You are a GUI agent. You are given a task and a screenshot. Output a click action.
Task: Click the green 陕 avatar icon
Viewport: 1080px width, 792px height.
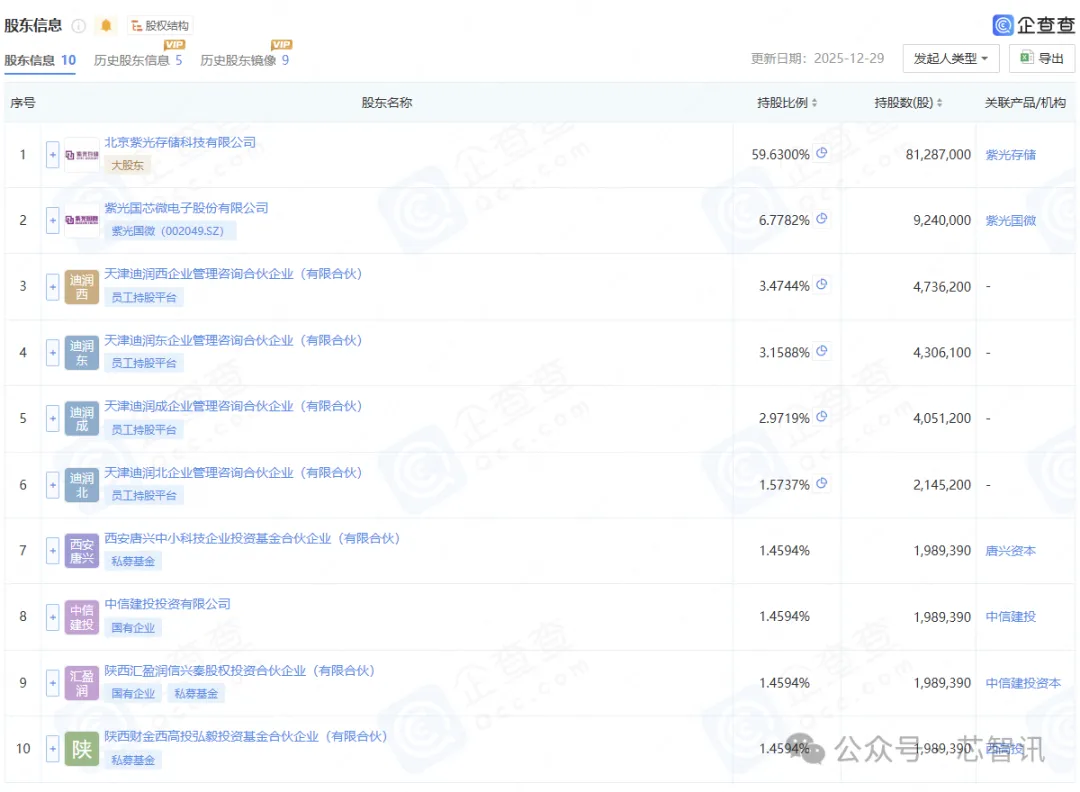[82, 749]
